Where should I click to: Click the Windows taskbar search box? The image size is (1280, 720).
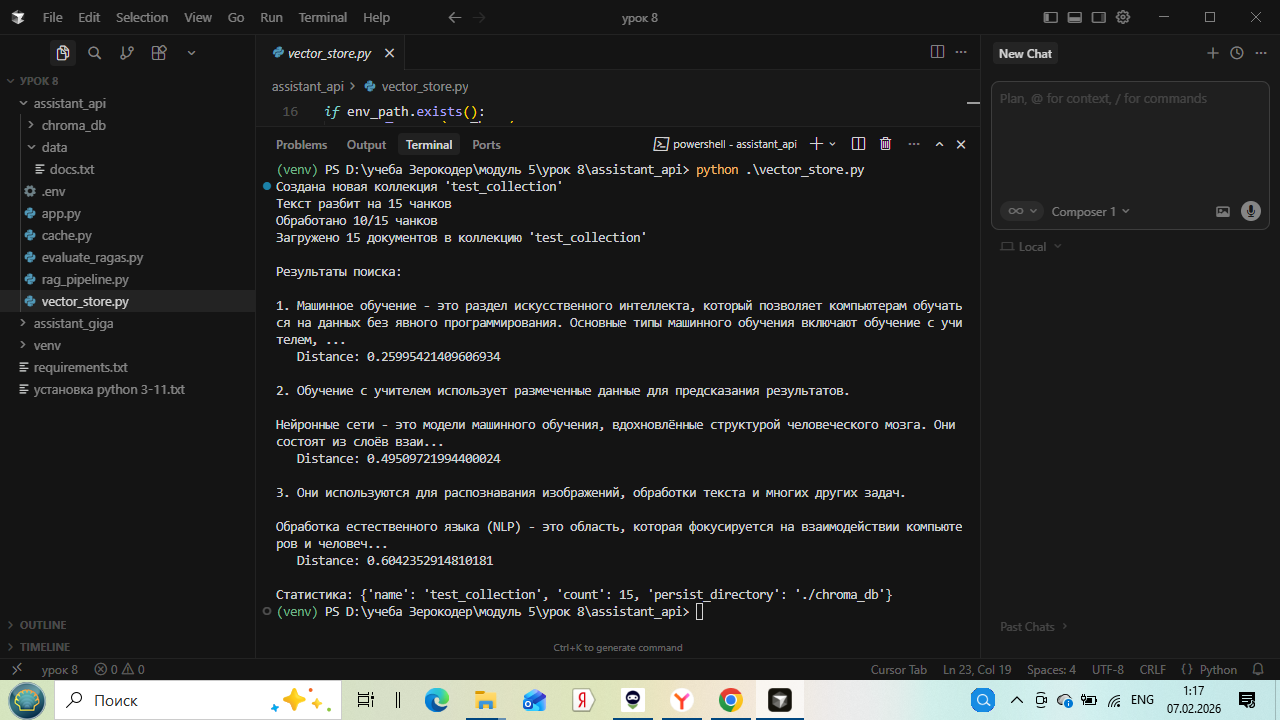(197, 700)
